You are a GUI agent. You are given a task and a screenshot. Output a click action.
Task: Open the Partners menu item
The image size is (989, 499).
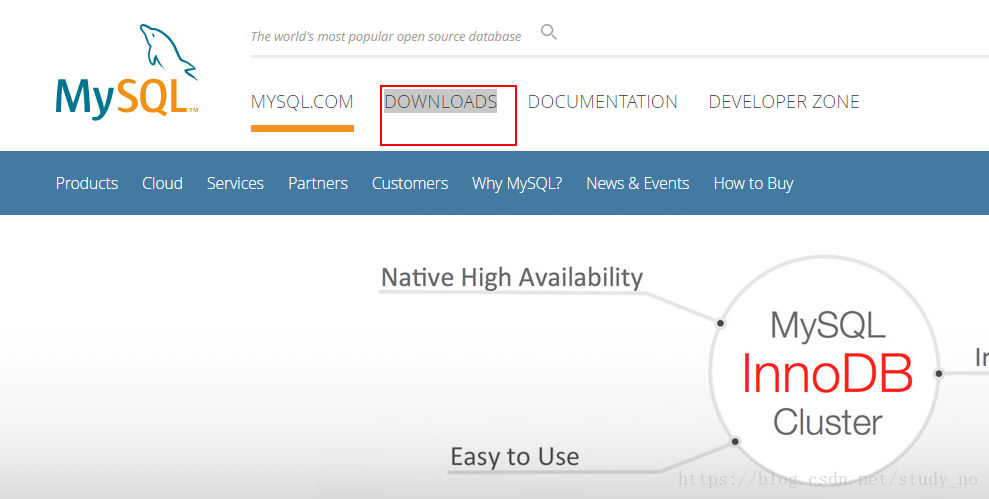click(318, 183)
